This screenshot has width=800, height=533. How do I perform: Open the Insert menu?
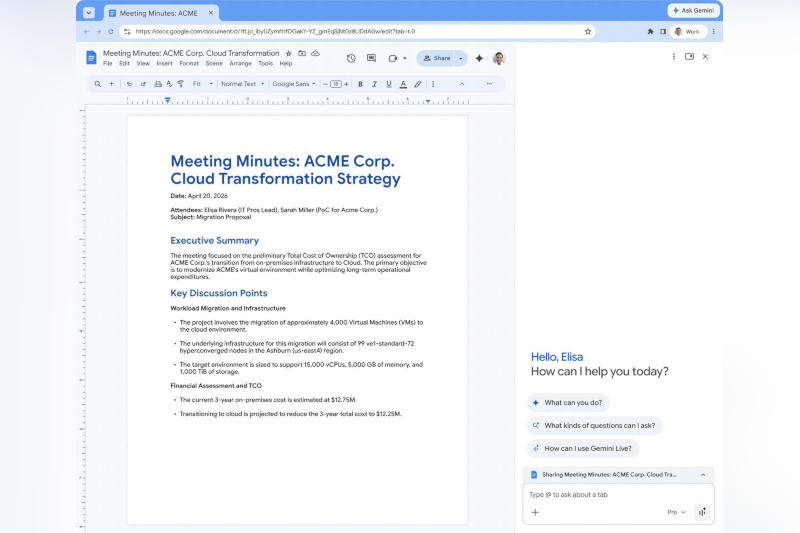click(164, 63)
